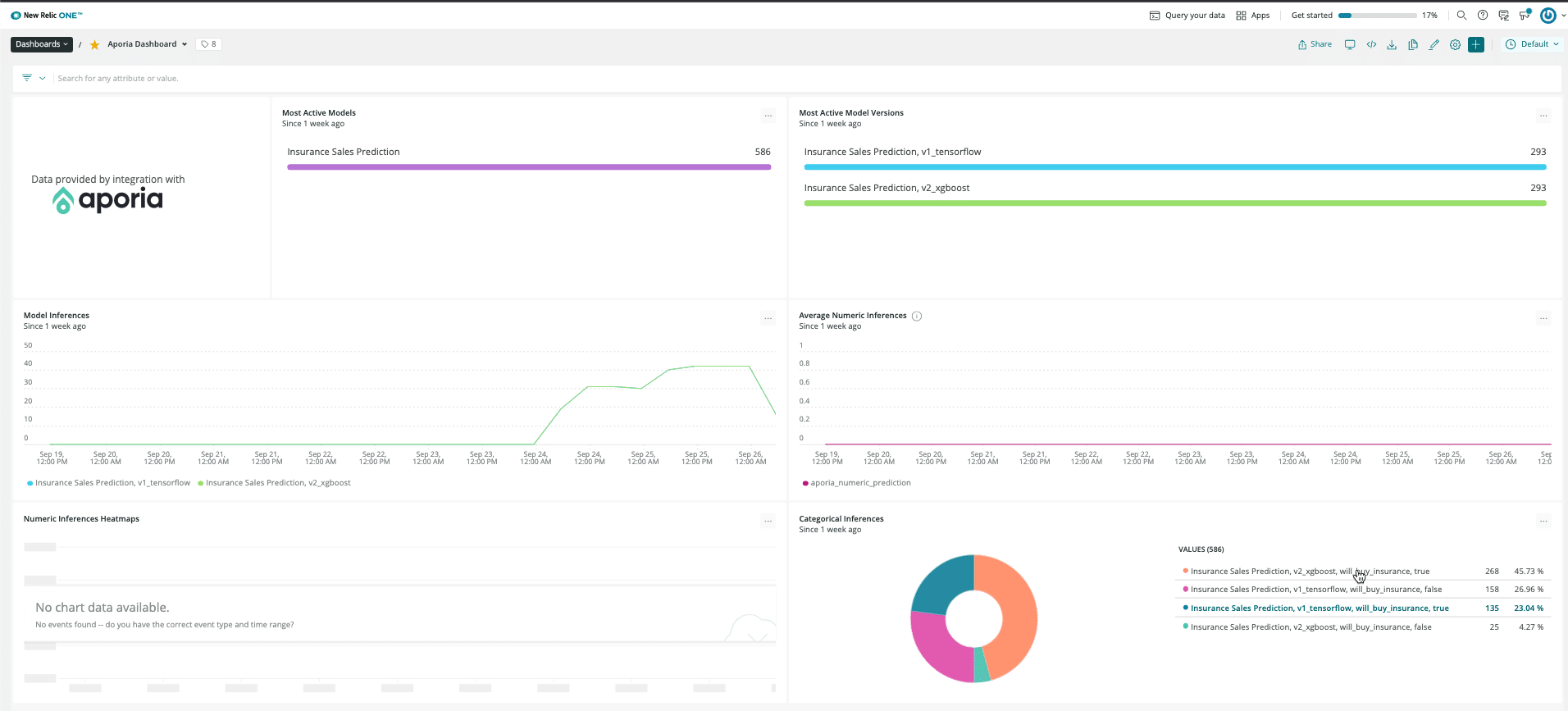This screenshot has height=711, width=1568.
Task: Toggle the v2_xgboost series in Model Inferences legend
Action: click(274, 483)
